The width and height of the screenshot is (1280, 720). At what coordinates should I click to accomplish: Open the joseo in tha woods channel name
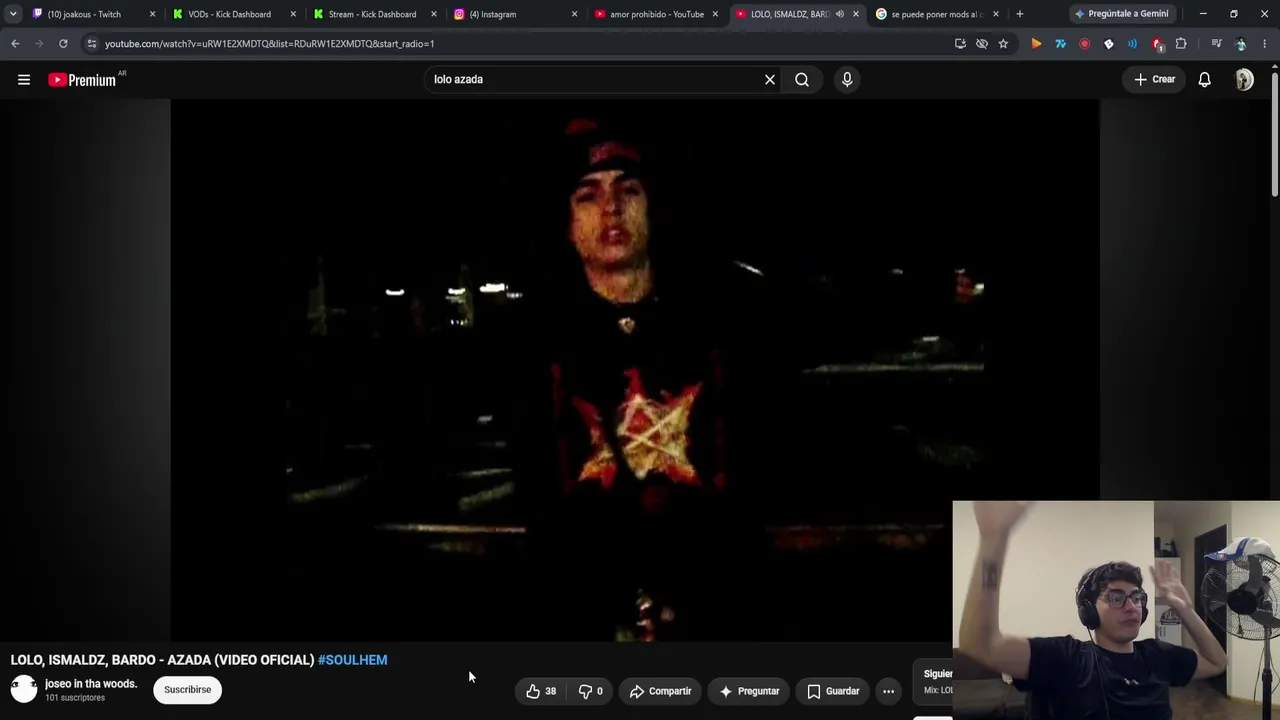click(x=91, y=684)
